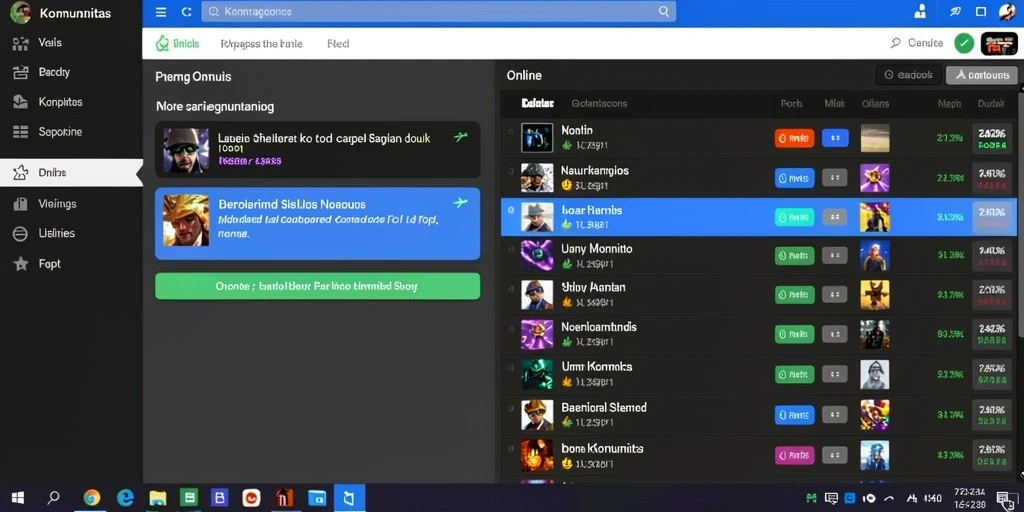Click the long green button below the cards
The height and width of the screenshot is (512, 1024).
coord(317,286)
